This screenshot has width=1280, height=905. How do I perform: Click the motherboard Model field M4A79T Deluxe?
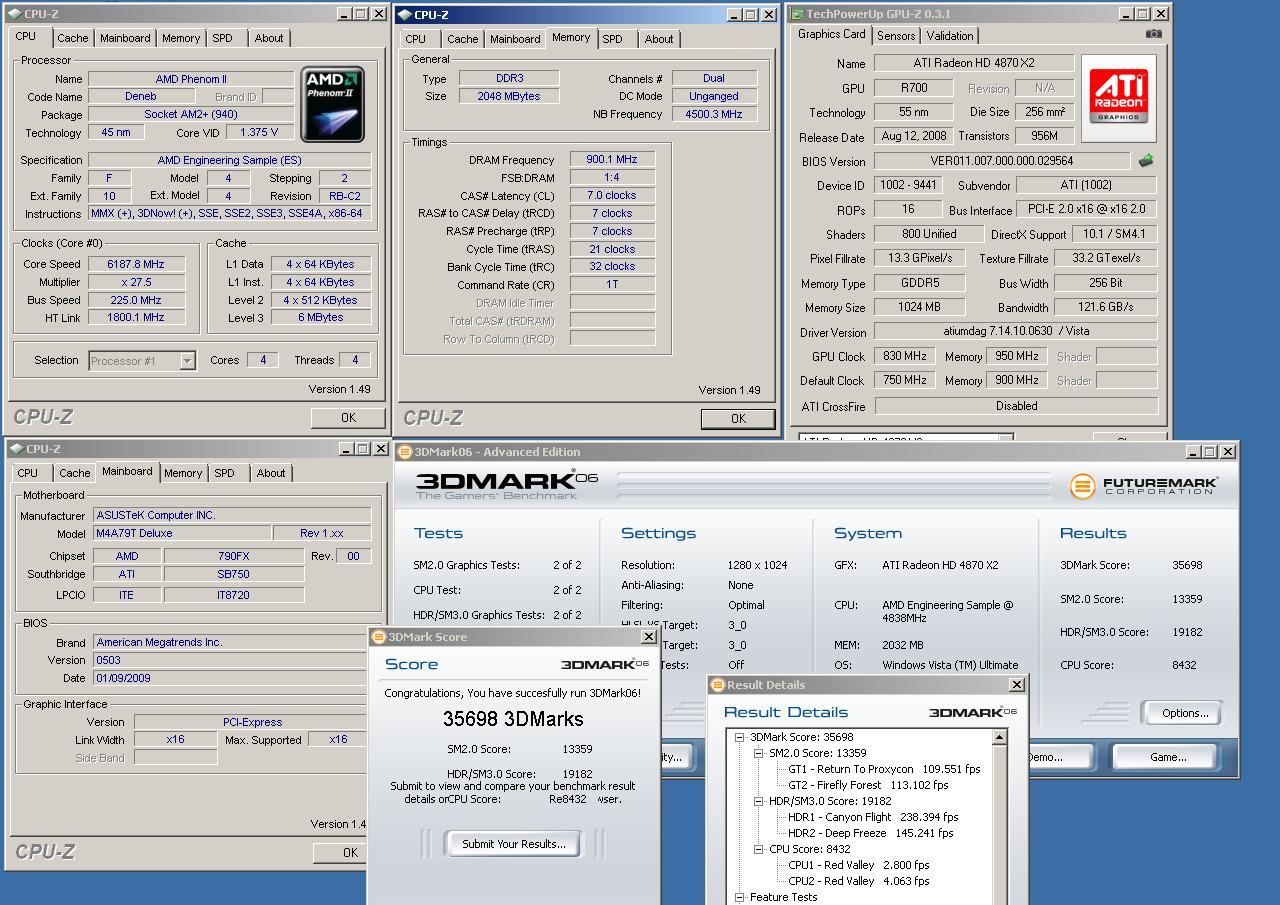point(182,533)
